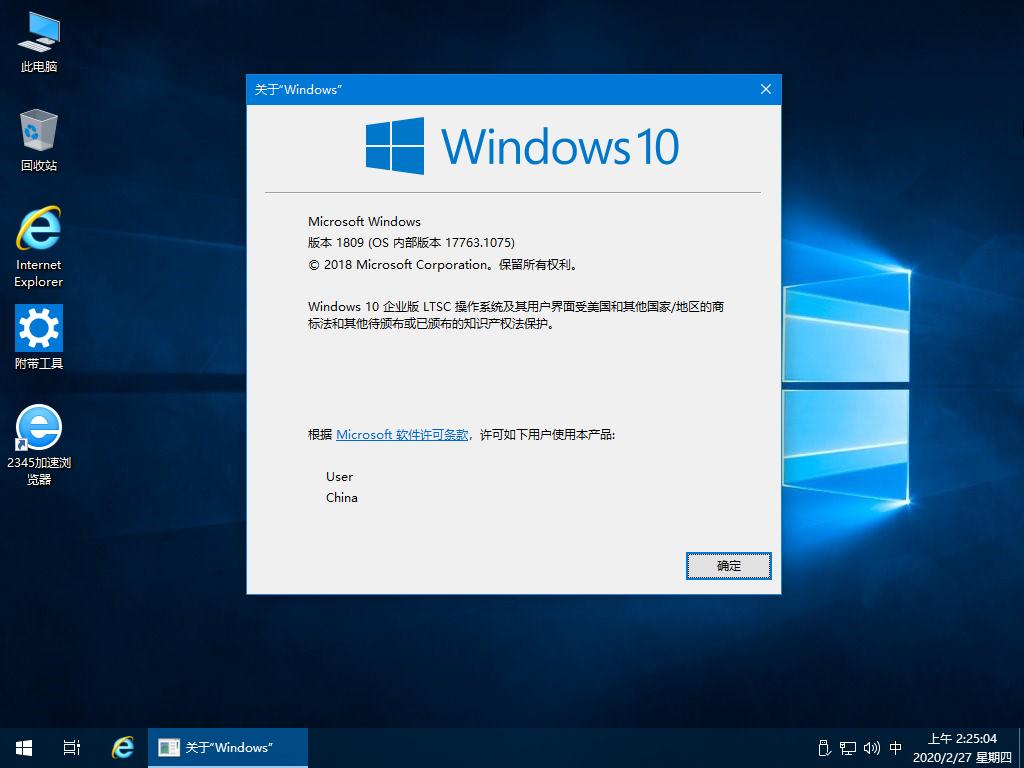Launch Internet Explorer from the taskbar
Screen dimensions: 1024x768
[122, 748]
